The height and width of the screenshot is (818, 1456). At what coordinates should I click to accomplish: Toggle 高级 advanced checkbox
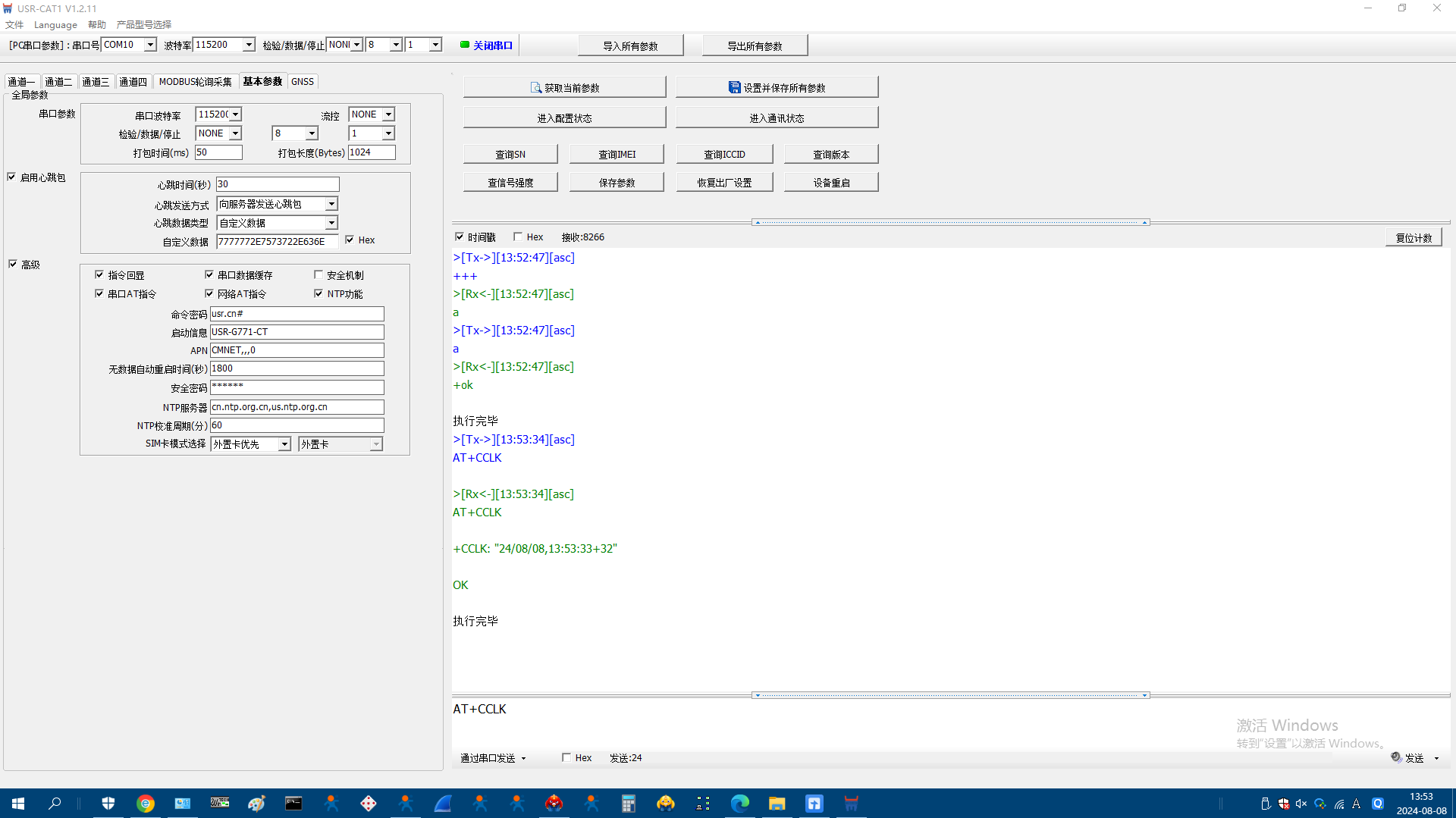coord(13,264)
